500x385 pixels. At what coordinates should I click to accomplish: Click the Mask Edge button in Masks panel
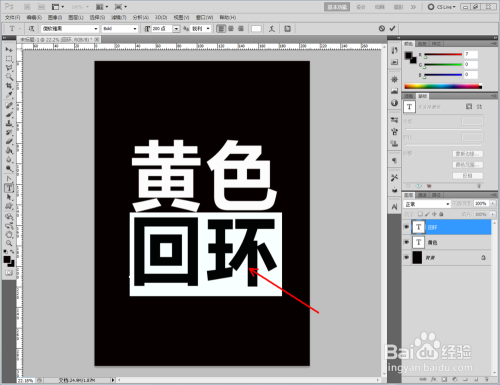pyautogui.click(x=468, y=154)
